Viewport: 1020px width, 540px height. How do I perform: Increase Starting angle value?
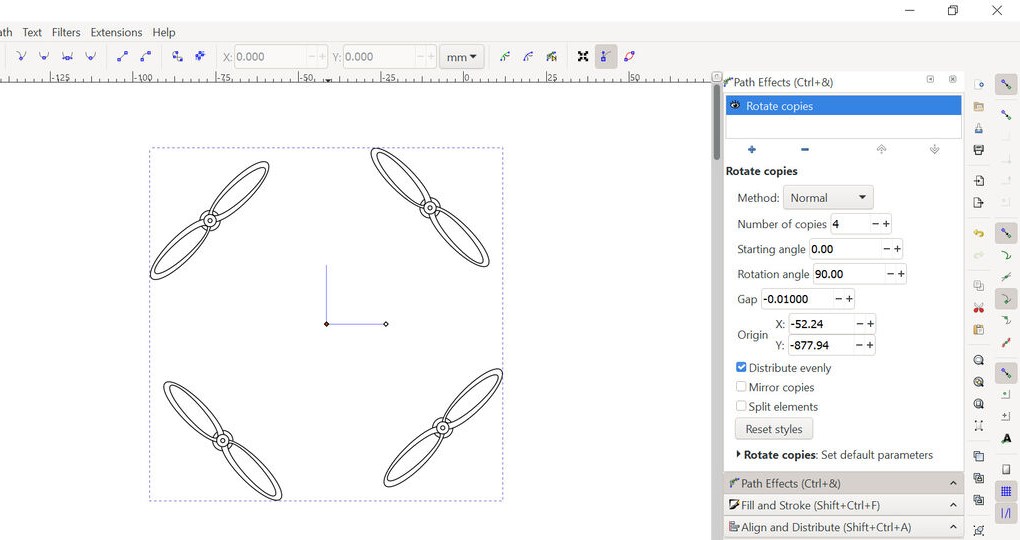[x=897, y=249]
